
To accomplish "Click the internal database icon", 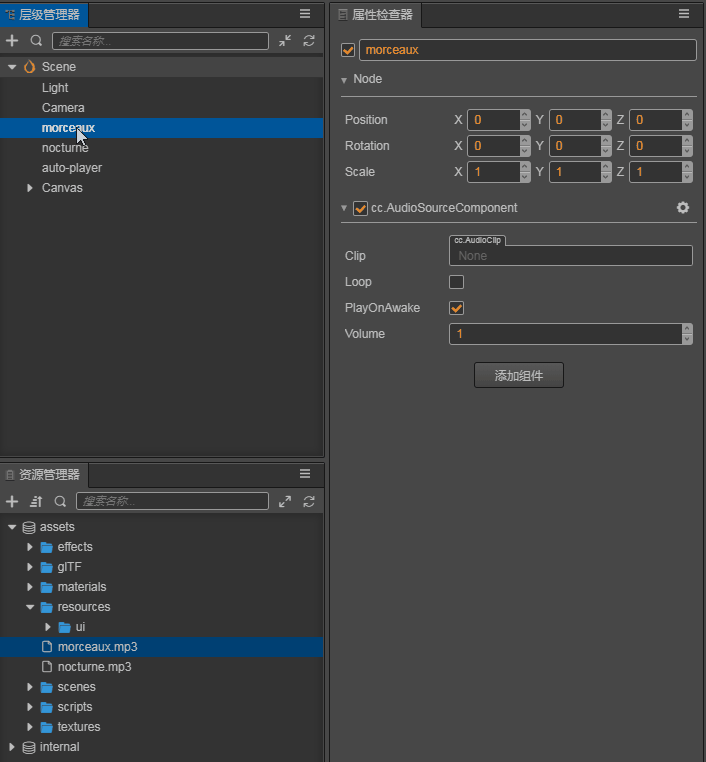I will [29, 747].
